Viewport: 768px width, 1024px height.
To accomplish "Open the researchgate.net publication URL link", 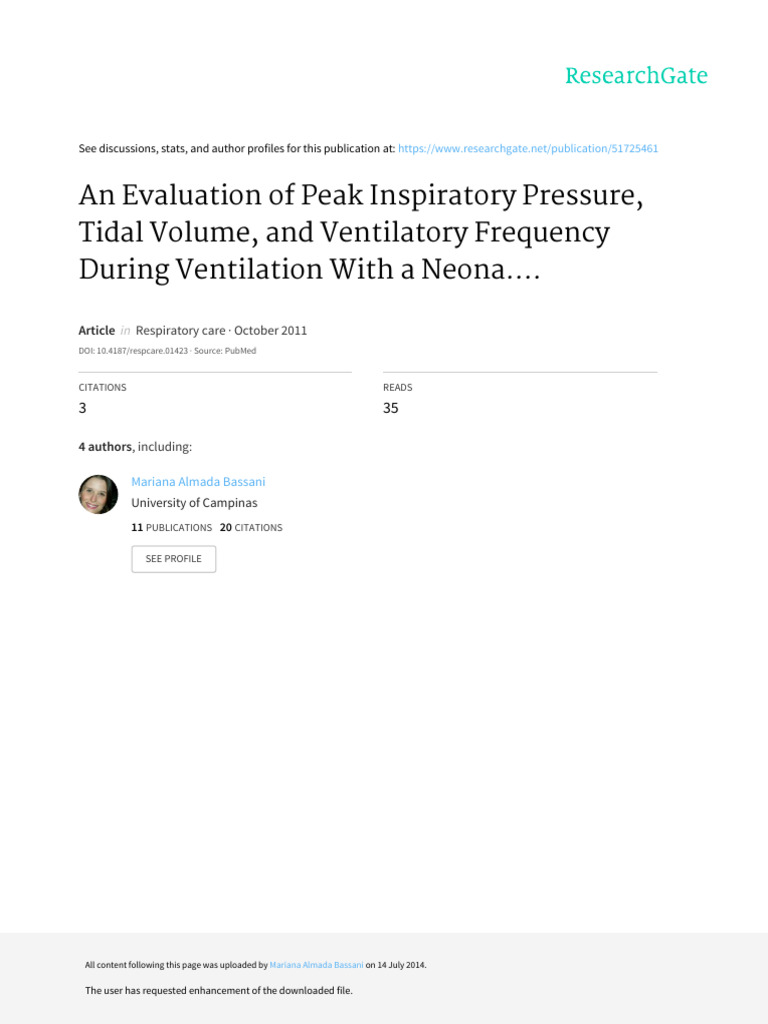I will click(528, 148).
